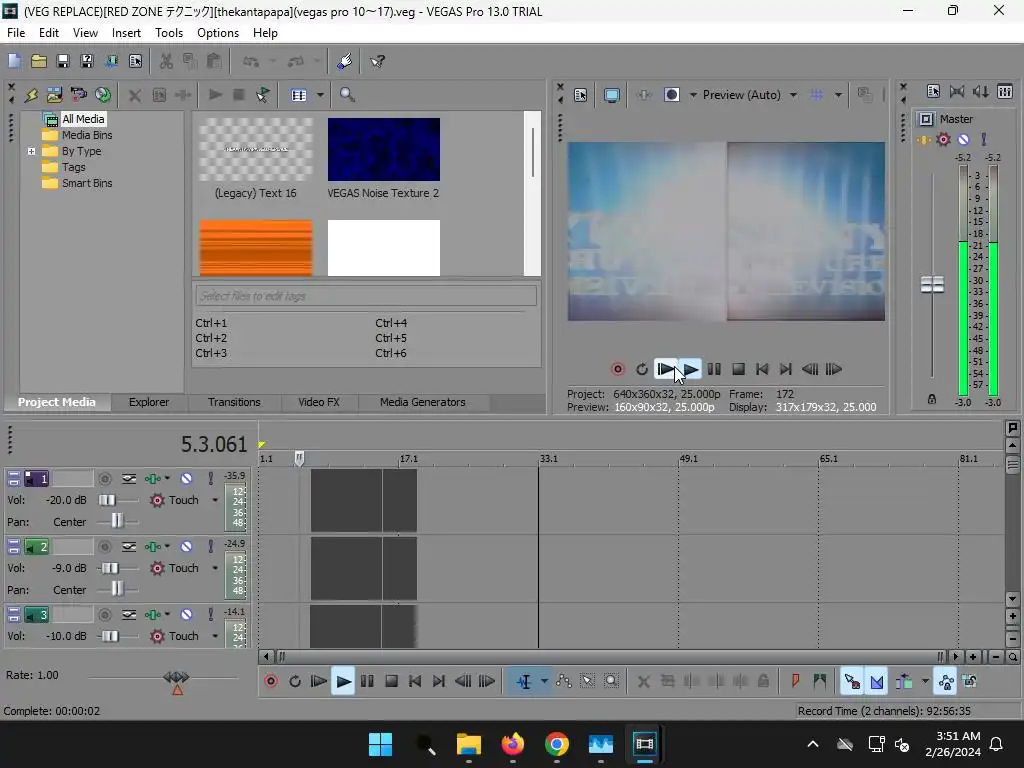1024x768 pixels.
Task: Click the Record button under the video preview
Action: coord(618,369)
